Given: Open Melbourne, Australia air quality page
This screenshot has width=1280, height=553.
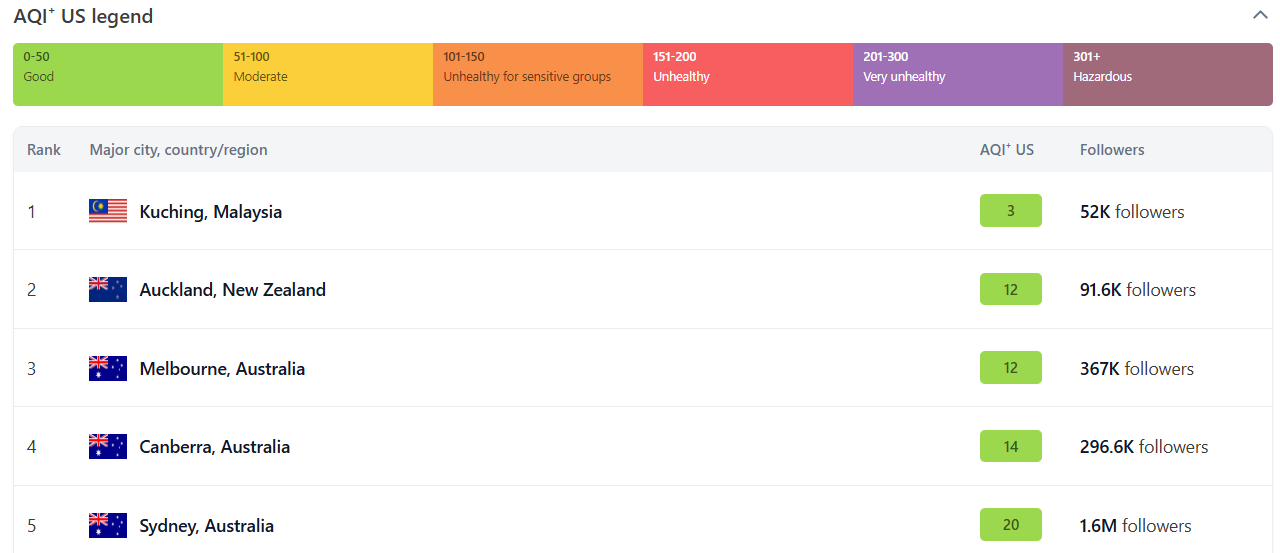Looking at the screenshot, I should [222, 369].
